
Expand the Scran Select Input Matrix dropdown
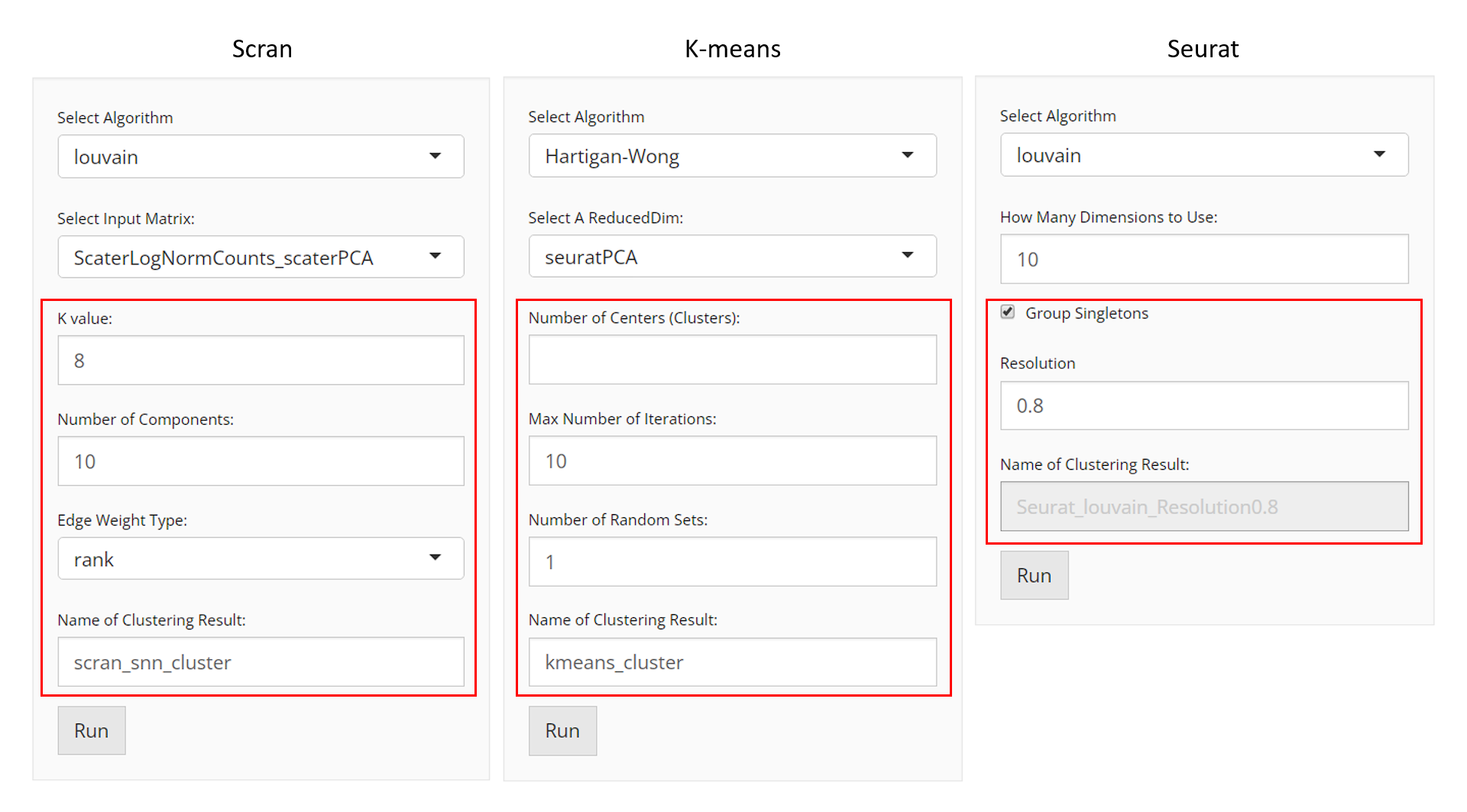tap(261, 257)
